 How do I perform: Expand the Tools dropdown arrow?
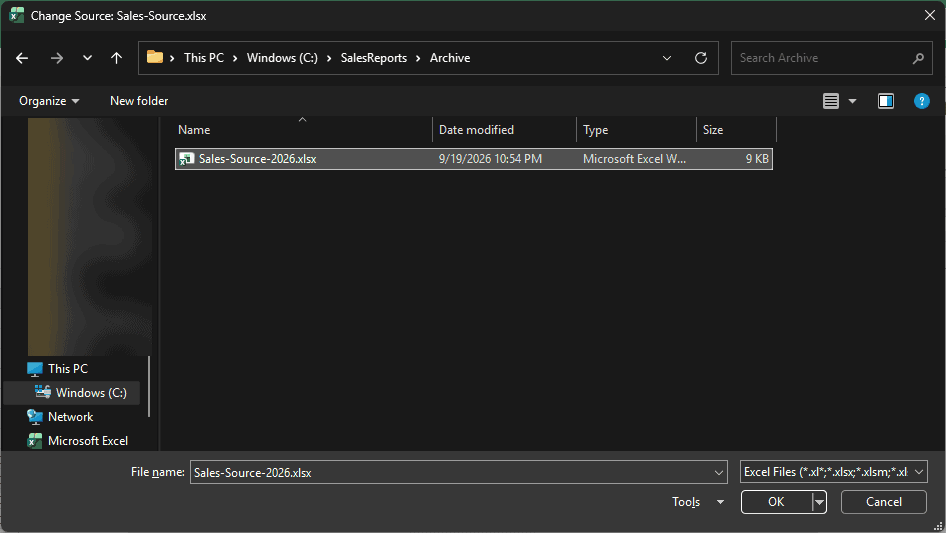tap(720, 502)
